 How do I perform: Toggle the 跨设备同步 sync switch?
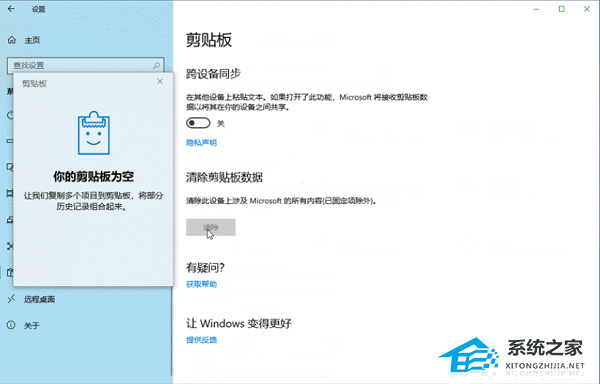point(198,123)
